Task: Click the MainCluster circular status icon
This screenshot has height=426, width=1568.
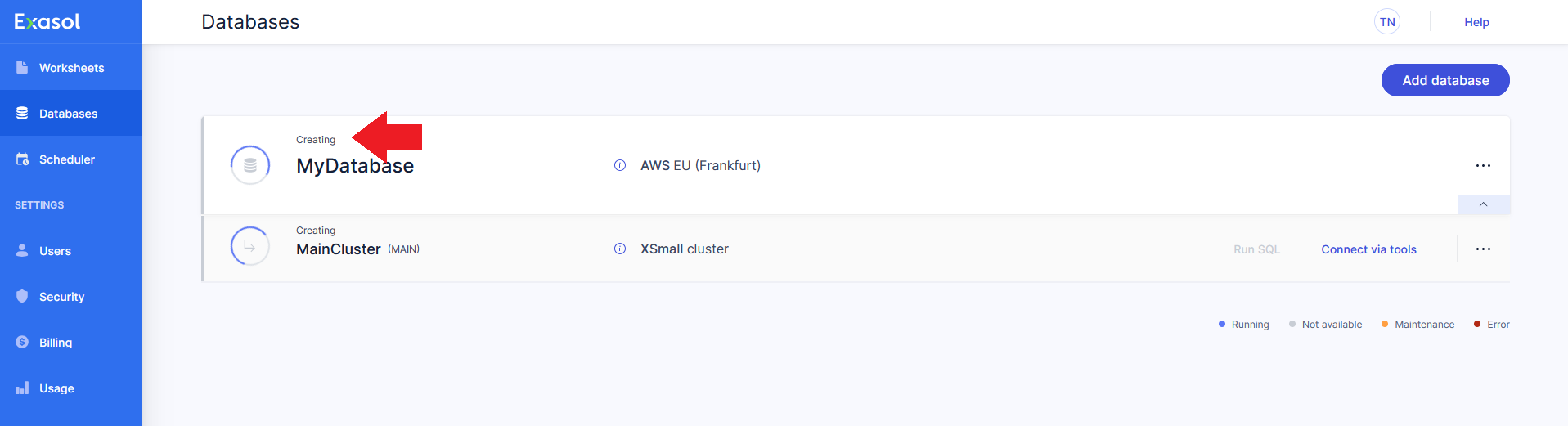Action: pyautogui.click(x=250, y=246)
